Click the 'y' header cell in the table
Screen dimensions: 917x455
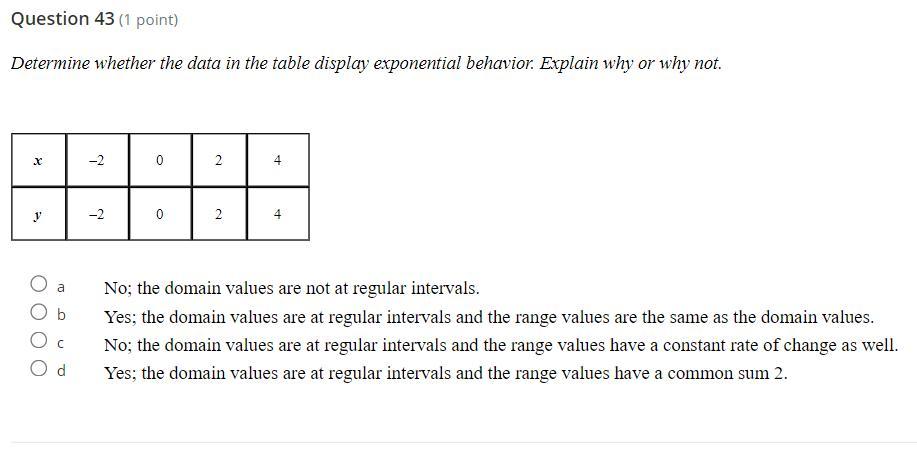pyautogui.click(x=39, y=214)
